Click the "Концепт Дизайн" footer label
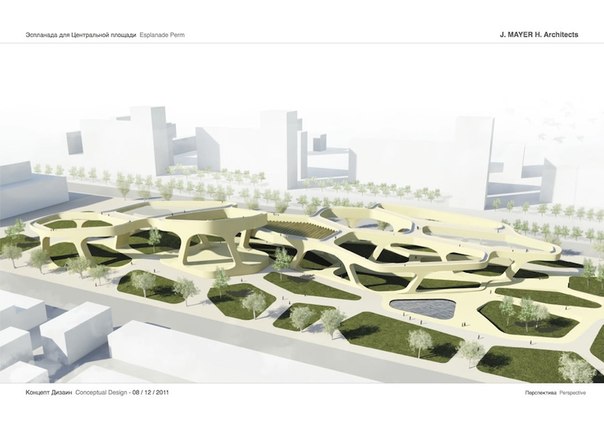This screenshot has width=604, height=427. click(51, 394)
